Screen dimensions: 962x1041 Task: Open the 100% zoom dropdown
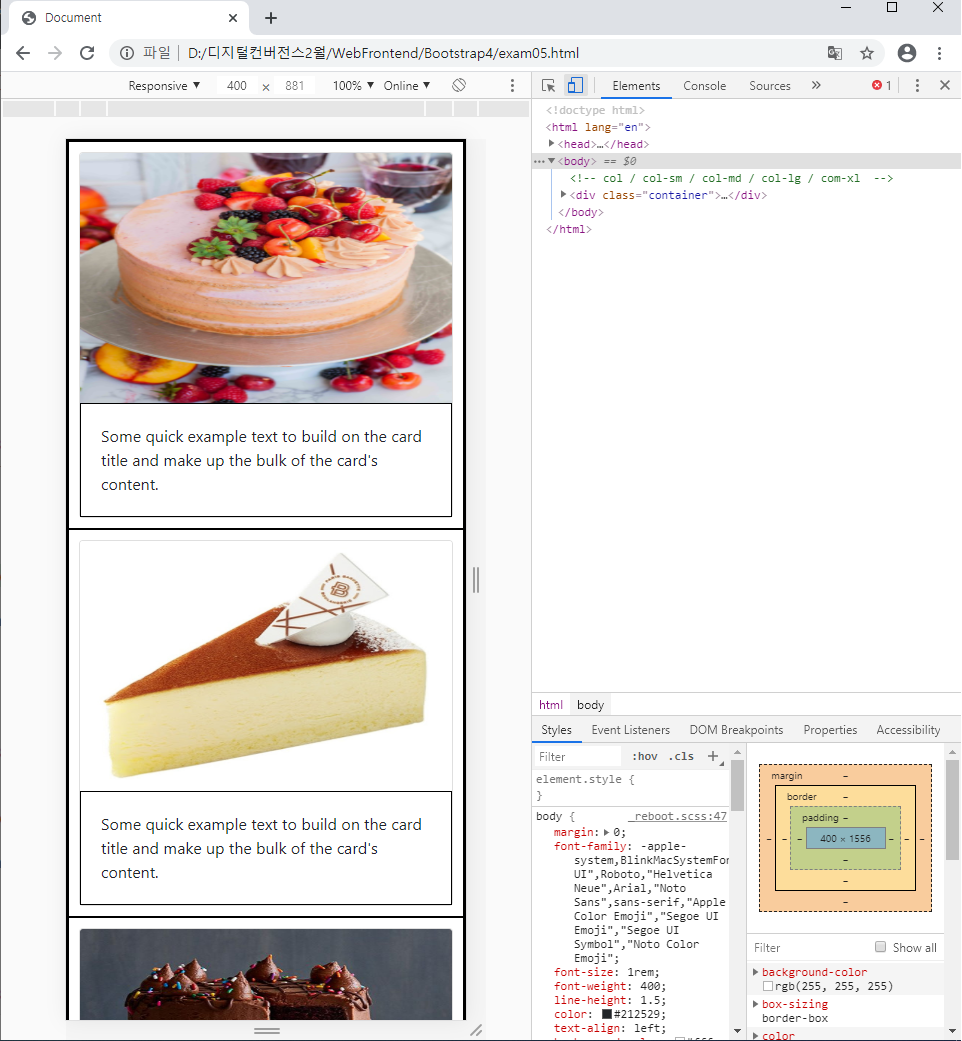coord(353,86)
